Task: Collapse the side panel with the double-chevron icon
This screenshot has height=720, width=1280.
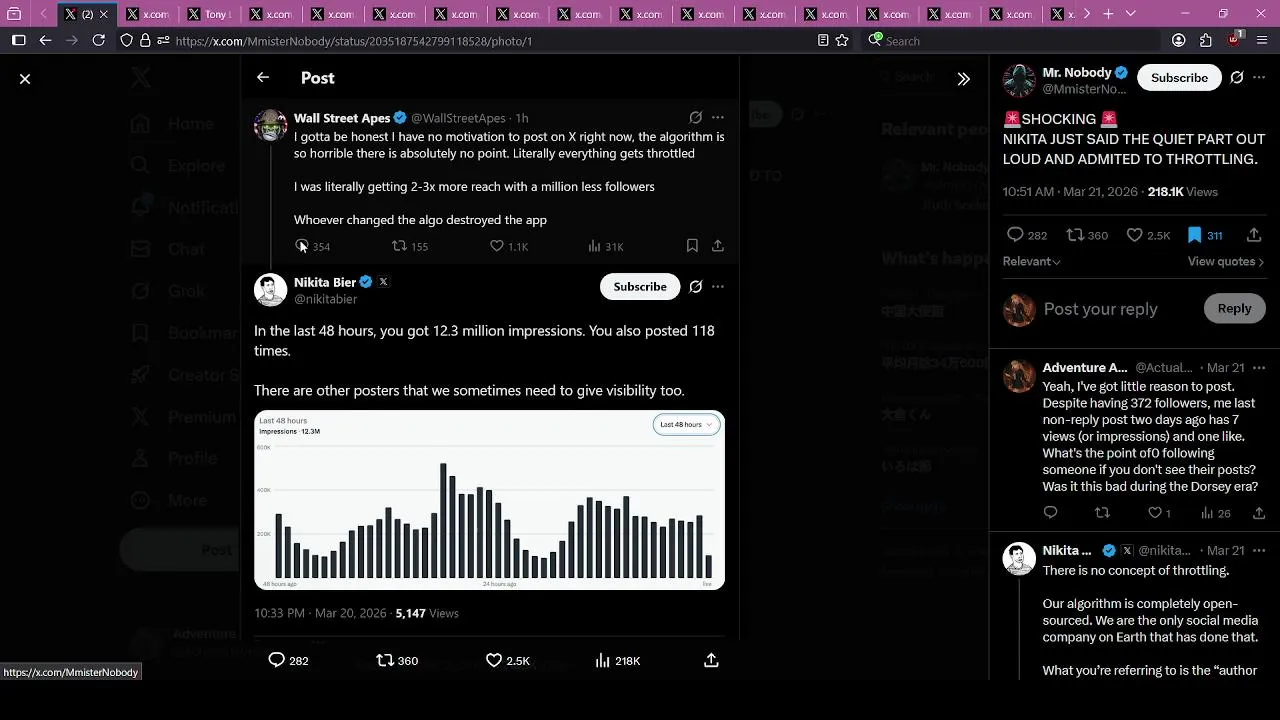Action: coord(963,78)
